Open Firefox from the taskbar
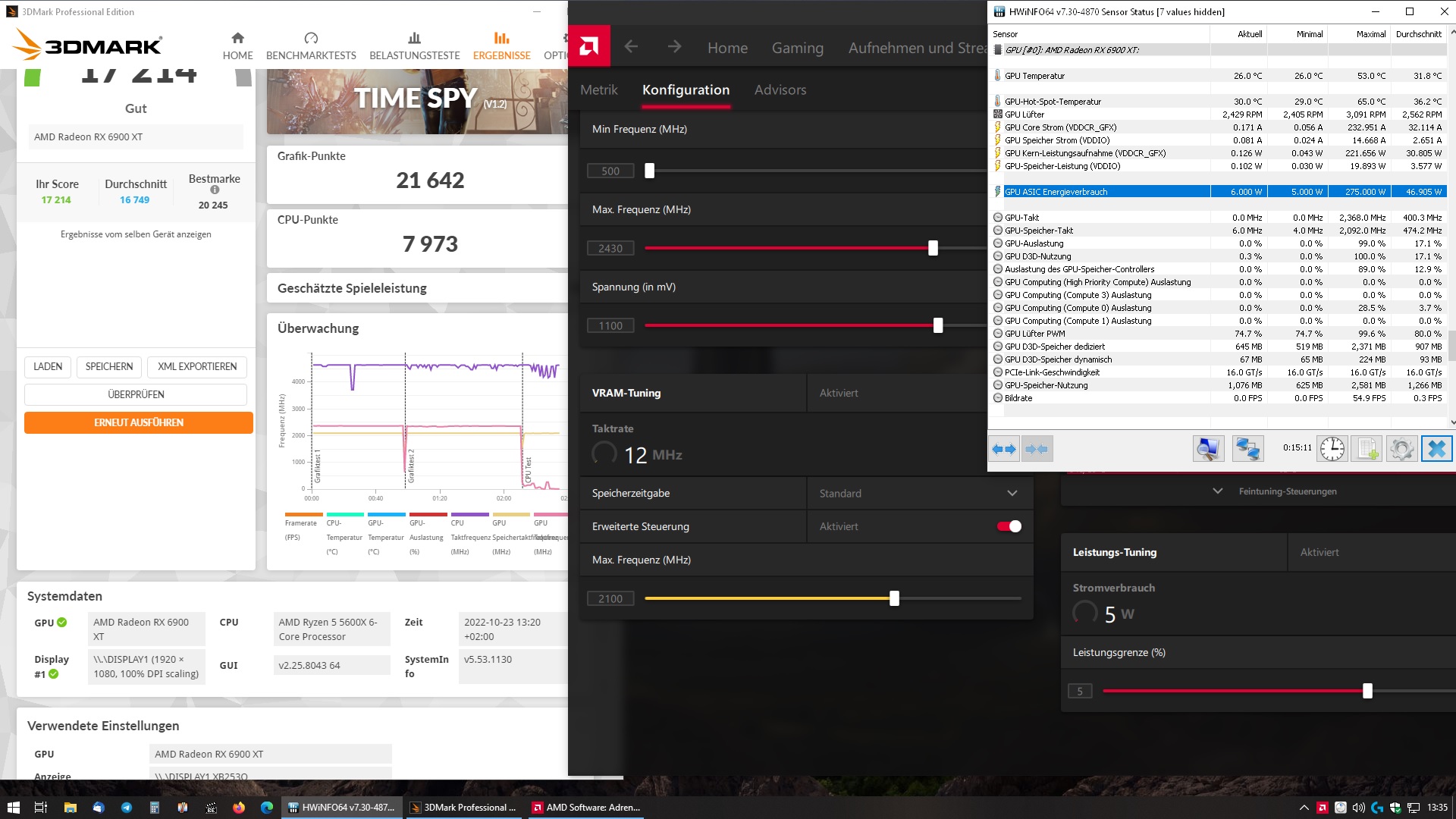The width and height of the screenshot is (1456, 819). 239,808
